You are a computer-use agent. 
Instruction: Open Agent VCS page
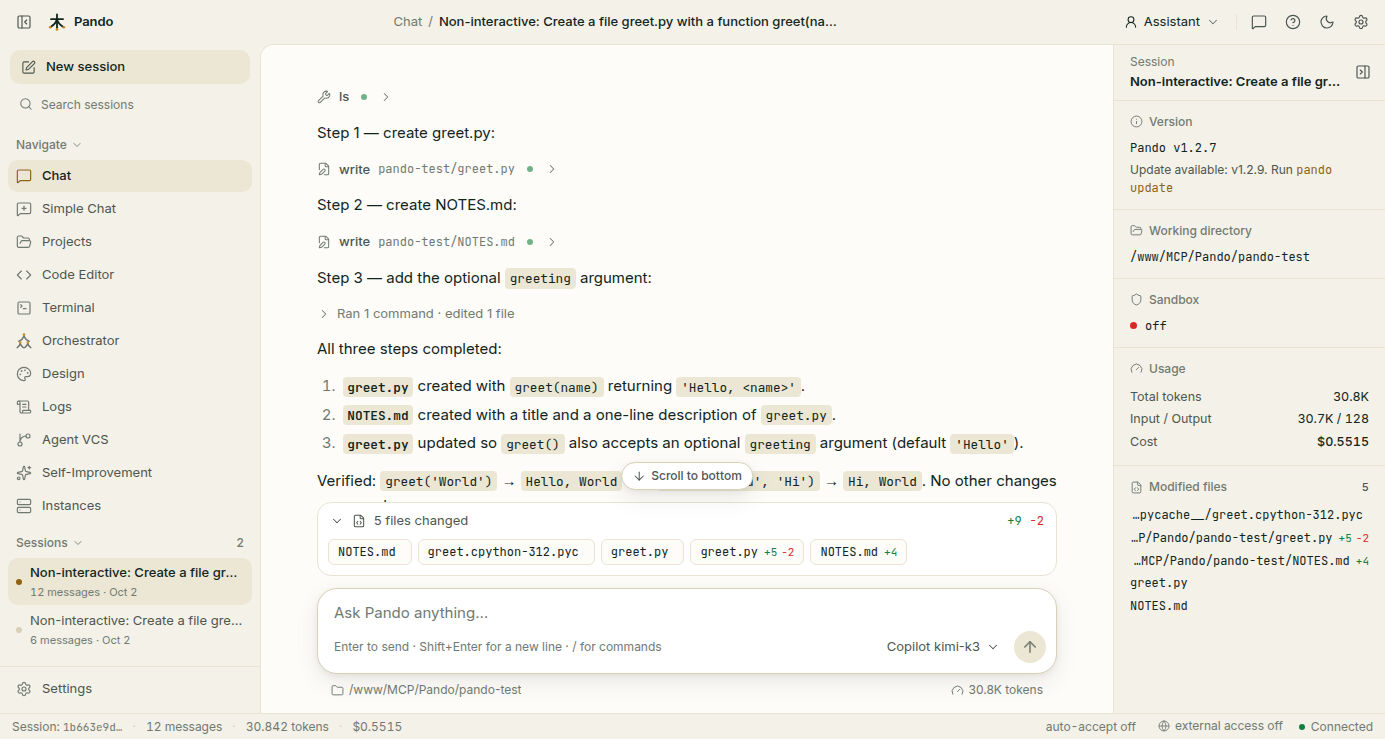130,440
